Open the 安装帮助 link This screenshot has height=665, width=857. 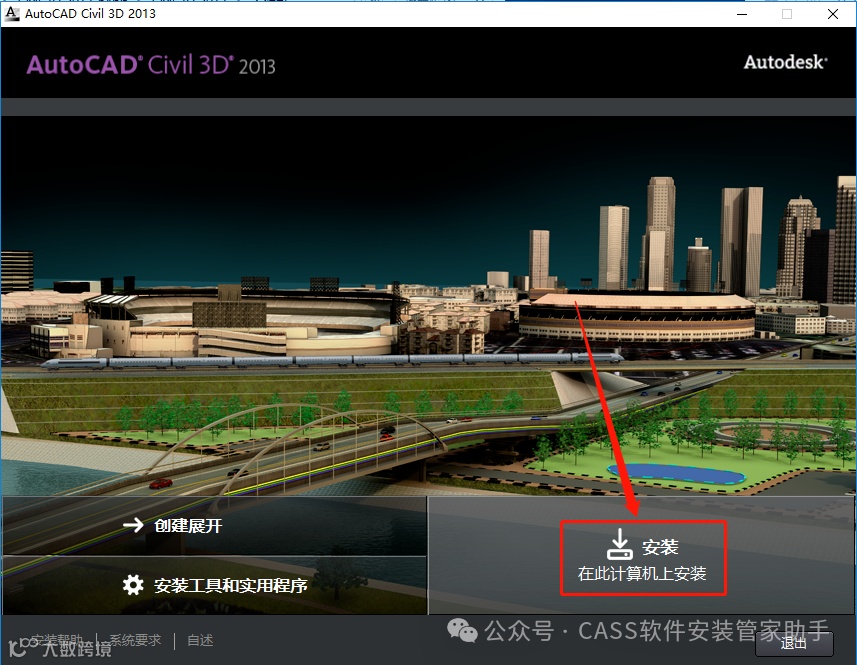coord(56,640)
